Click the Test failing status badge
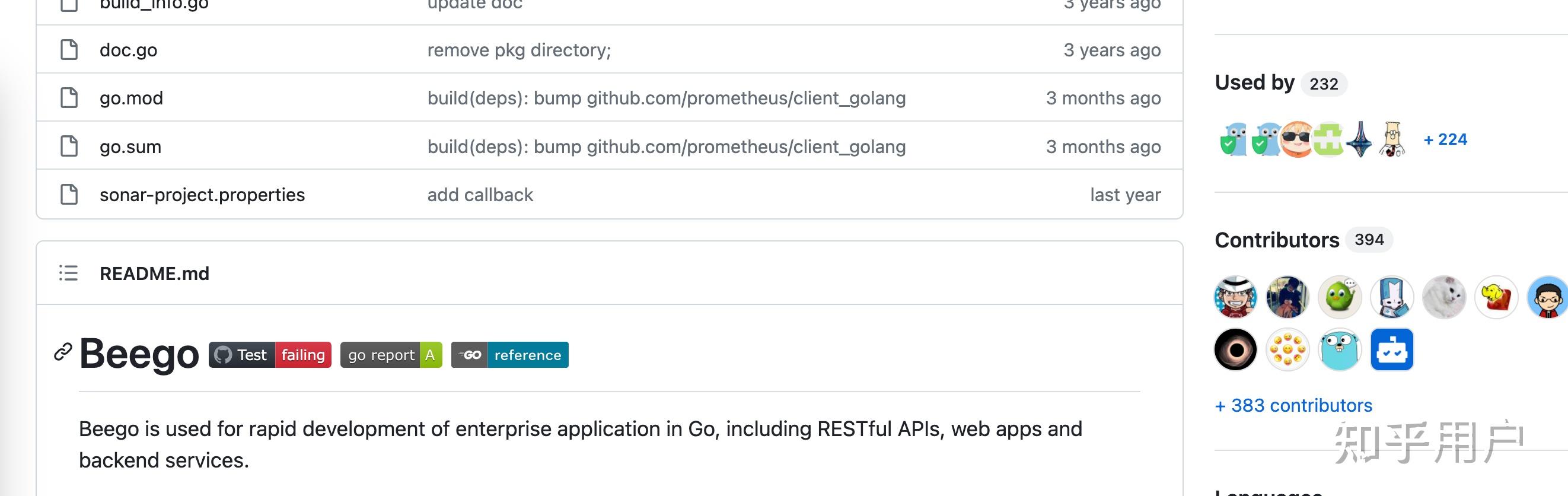 click(270, 355)
